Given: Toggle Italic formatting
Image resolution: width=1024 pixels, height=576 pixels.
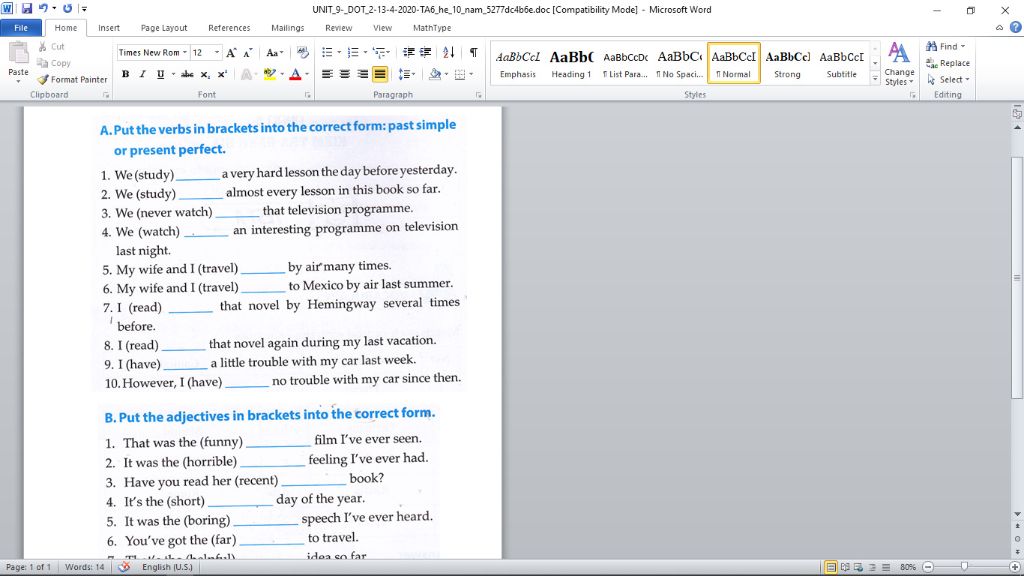Looking at the screenshot, I should tap(142, 74).
